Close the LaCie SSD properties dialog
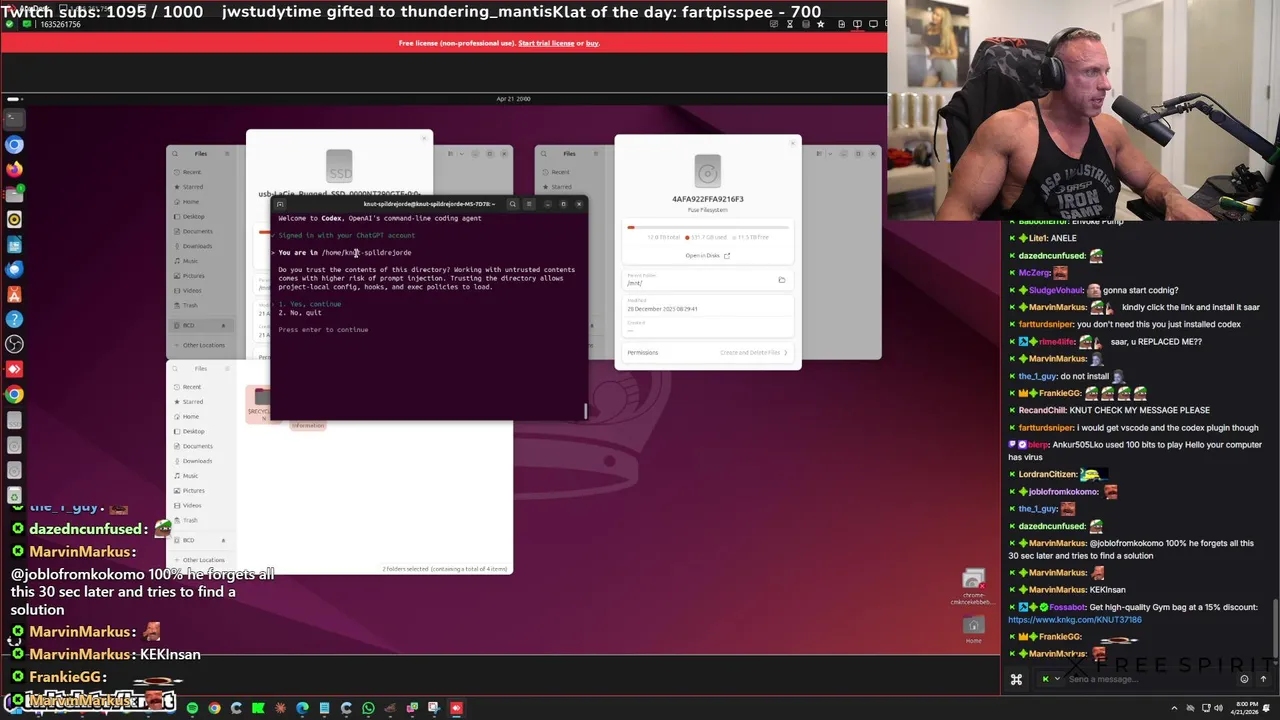Image resolution: width=1280 pixels, height=720 pixels. tap(425, 138)
